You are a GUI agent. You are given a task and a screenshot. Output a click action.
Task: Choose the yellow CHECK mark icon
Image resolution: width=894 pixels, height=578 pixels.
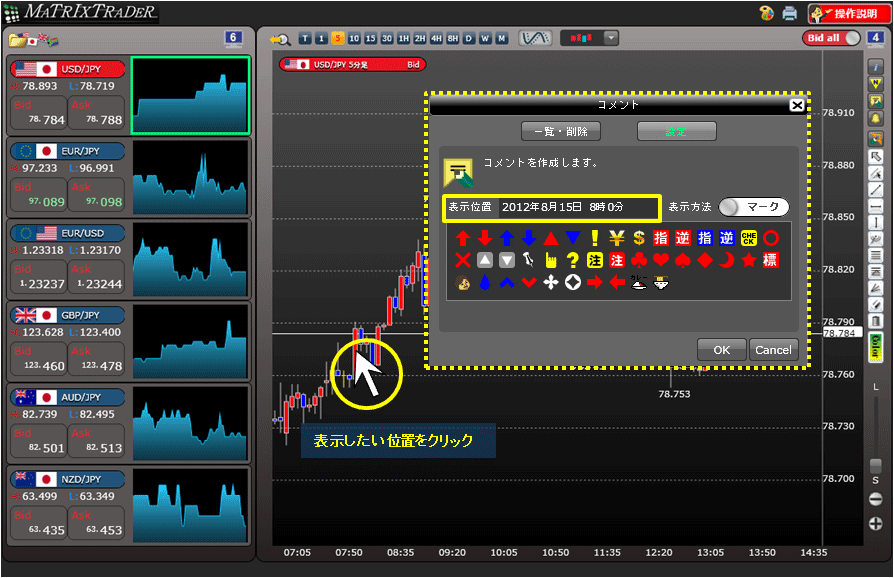point(749,238)
